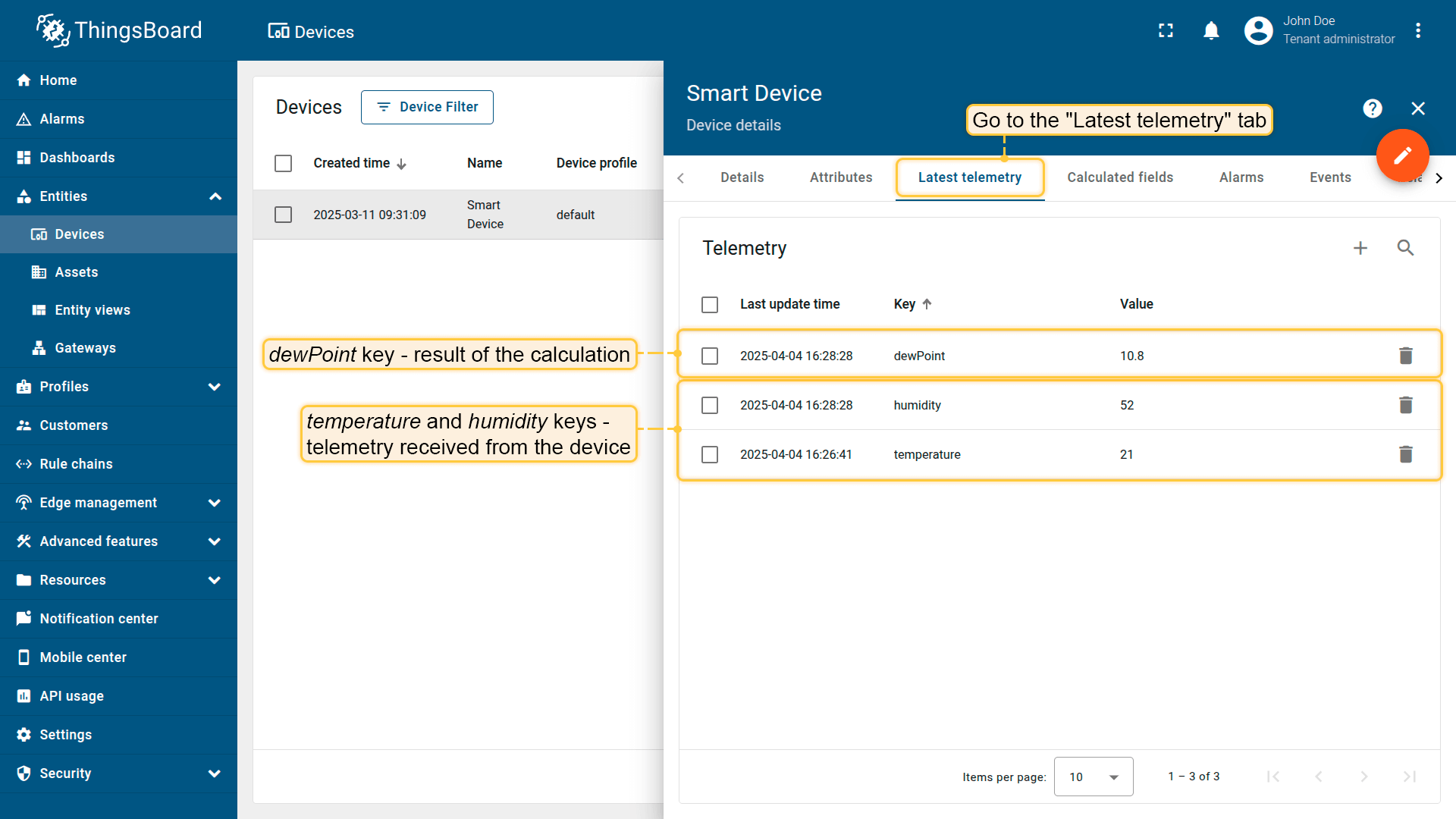Image resolution: width=1456 pixels, height=819 pixels.
Task: Open the telemetry search icon
Action: (1405, 248)
